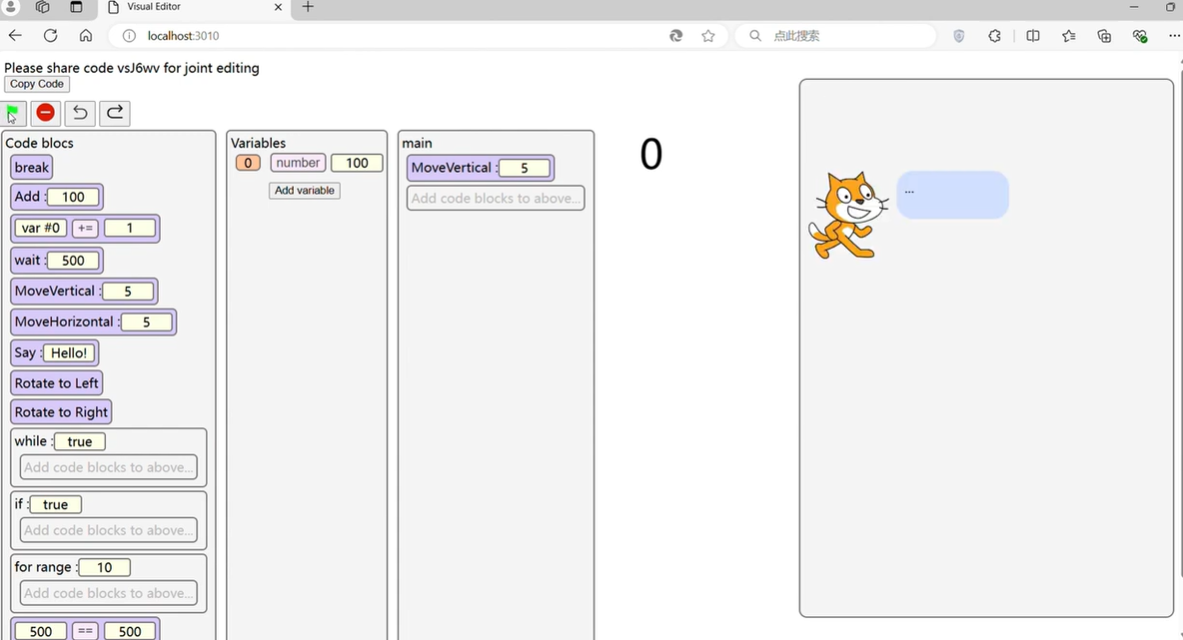Undo the last edit
The height and width of the screenshot is (640, 1183).
coord(80,113)
